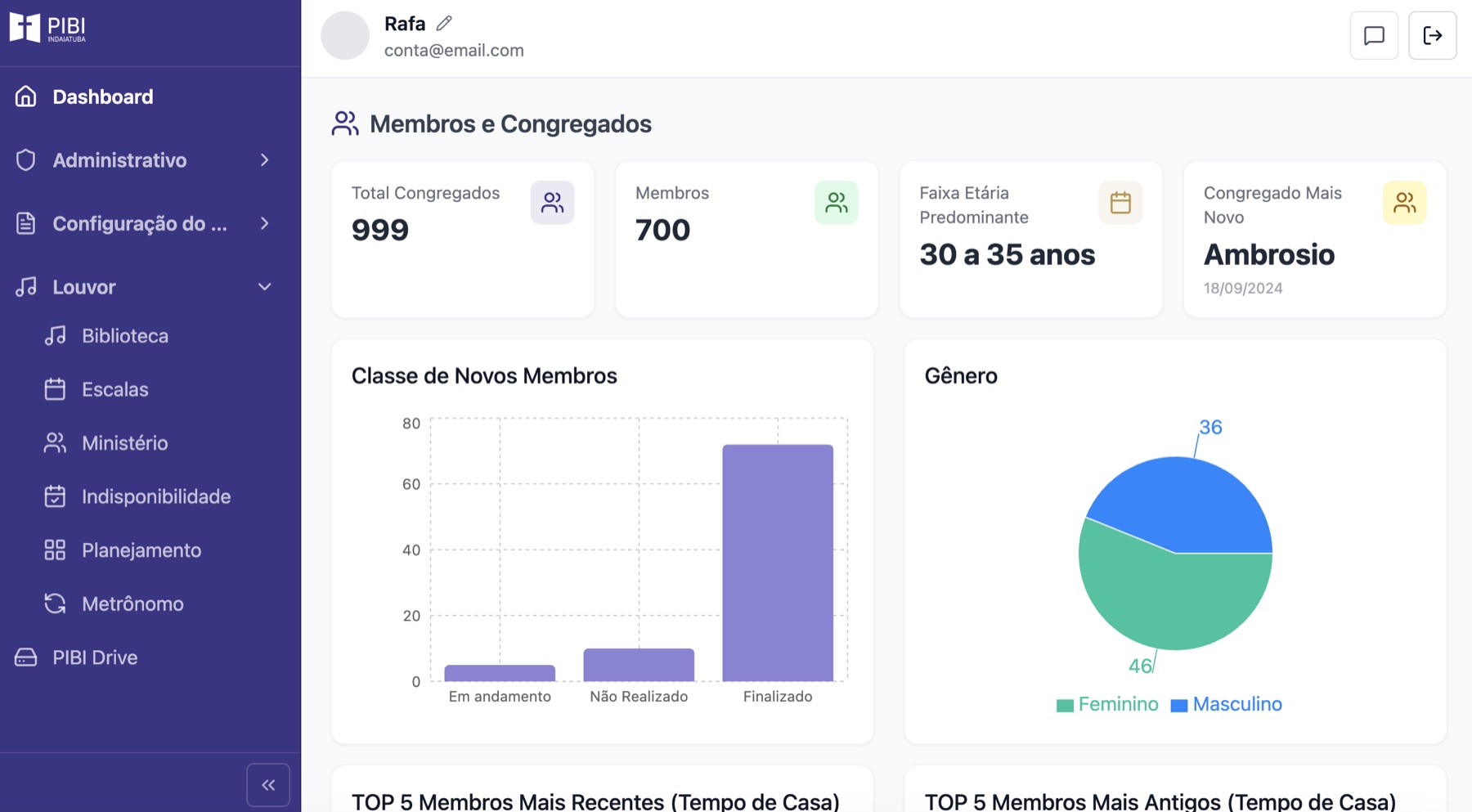Click the 18/09/2024 date
1472x812 pixels.
point(1243,288)
